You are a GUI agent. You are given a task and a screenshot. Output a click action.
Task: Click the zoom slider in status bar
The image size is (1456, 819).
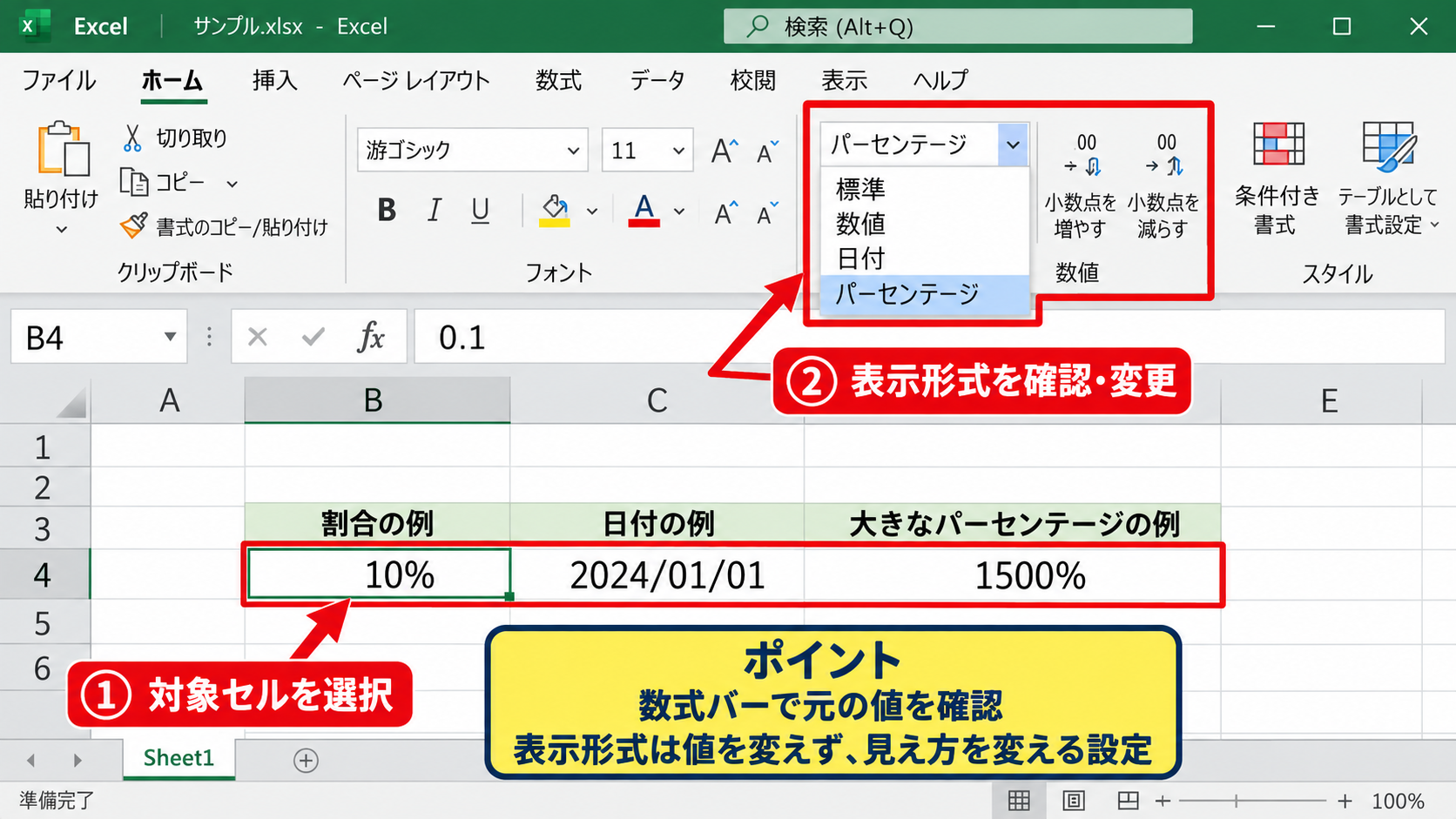point(1253,801)
